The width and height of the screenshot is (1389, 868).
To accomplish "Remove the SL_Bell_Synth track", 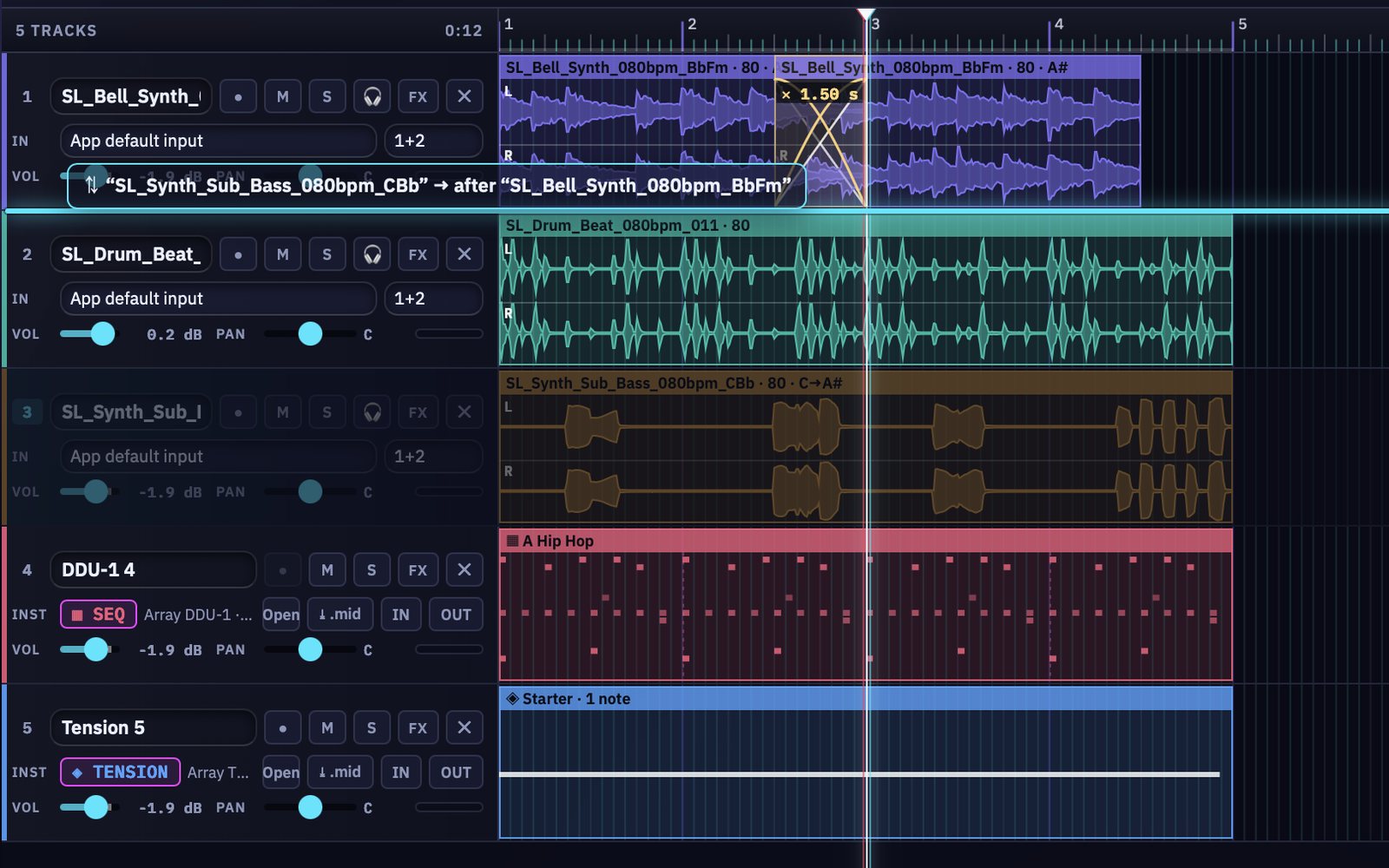I will click(x=464, y=96).
